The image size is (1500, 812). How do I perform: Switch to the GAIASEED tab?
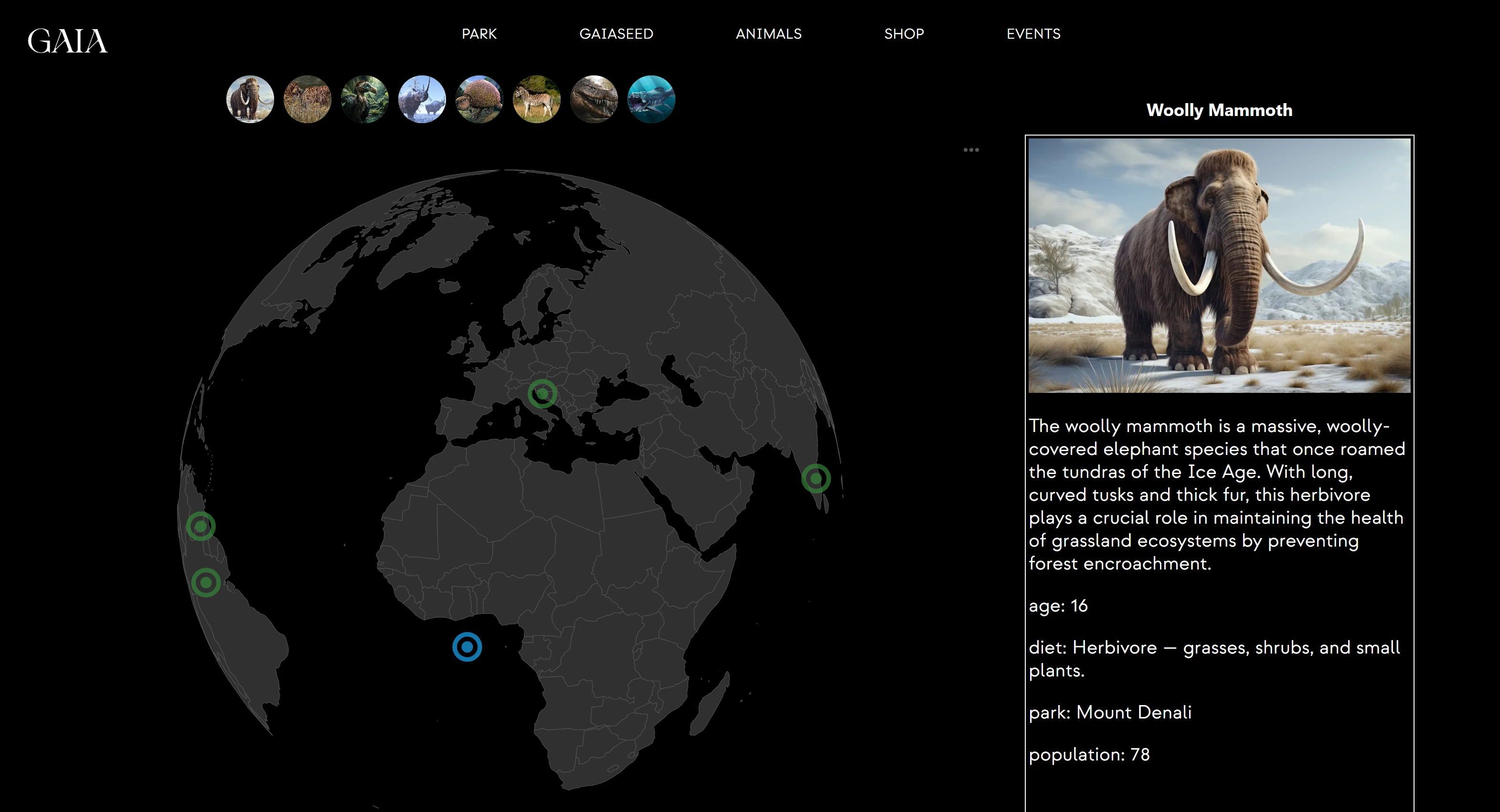pos(617,34)
